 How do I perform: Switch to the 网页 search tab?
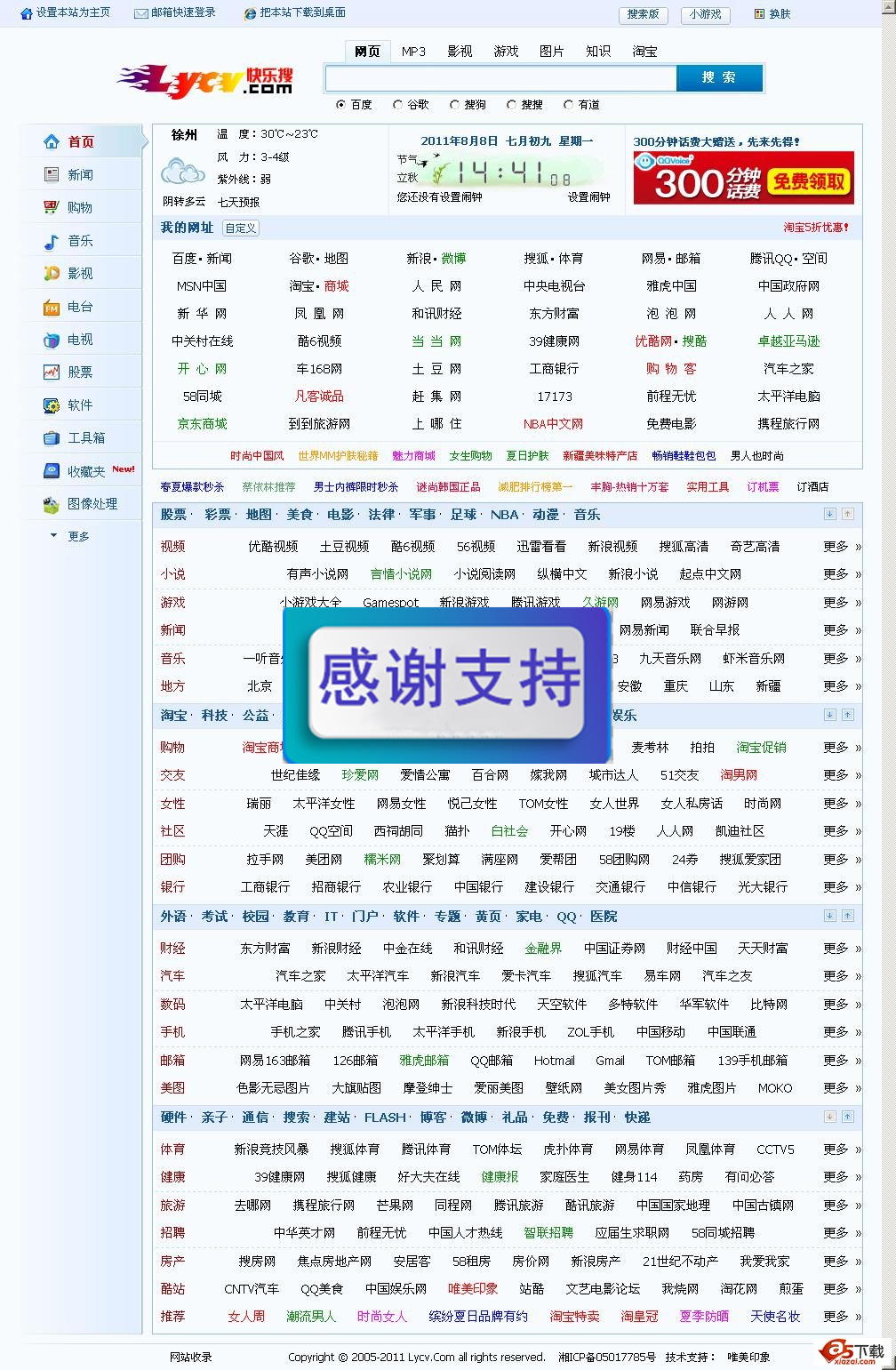click(x=367, y=52)
